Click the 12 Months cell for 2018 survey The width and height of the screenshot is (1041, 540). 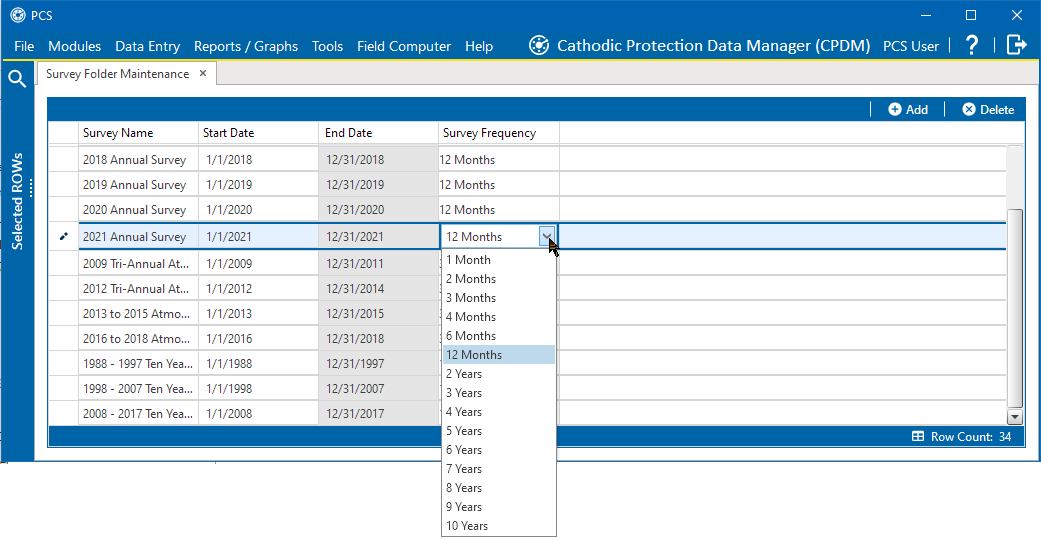[x=499, y=160]
